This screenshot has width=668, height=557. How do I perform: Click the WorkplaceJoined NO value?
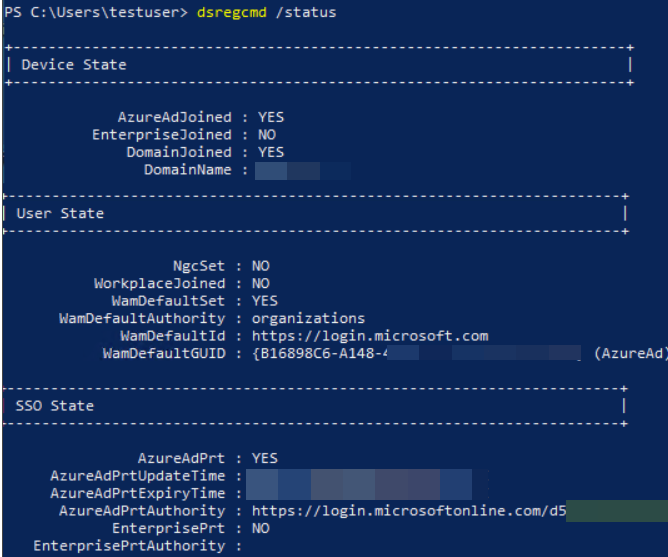point(261,283)
